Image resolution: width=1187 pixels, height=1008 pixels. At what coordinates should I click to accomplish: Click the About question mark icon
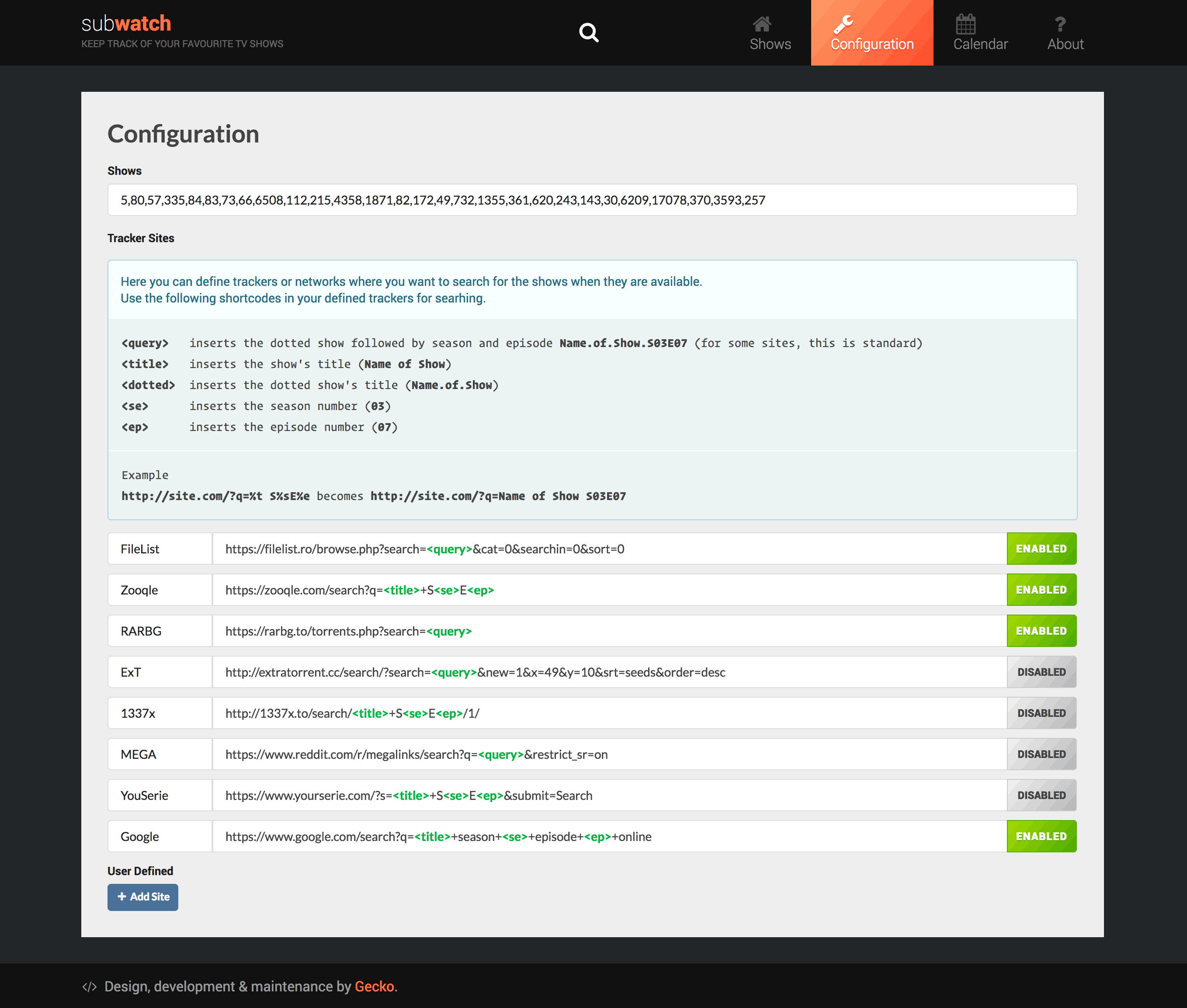pyautogui.click(x=1060, y=24)
